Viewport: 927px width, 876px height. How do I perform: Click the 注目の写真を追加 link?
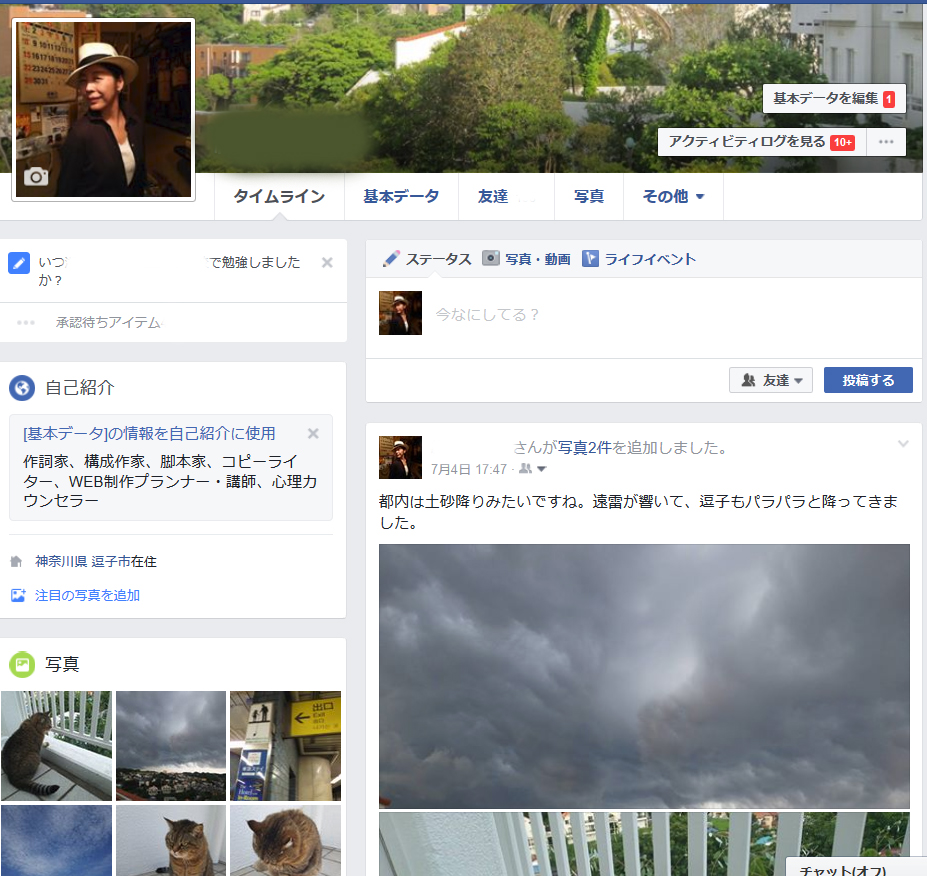point(87,595)
